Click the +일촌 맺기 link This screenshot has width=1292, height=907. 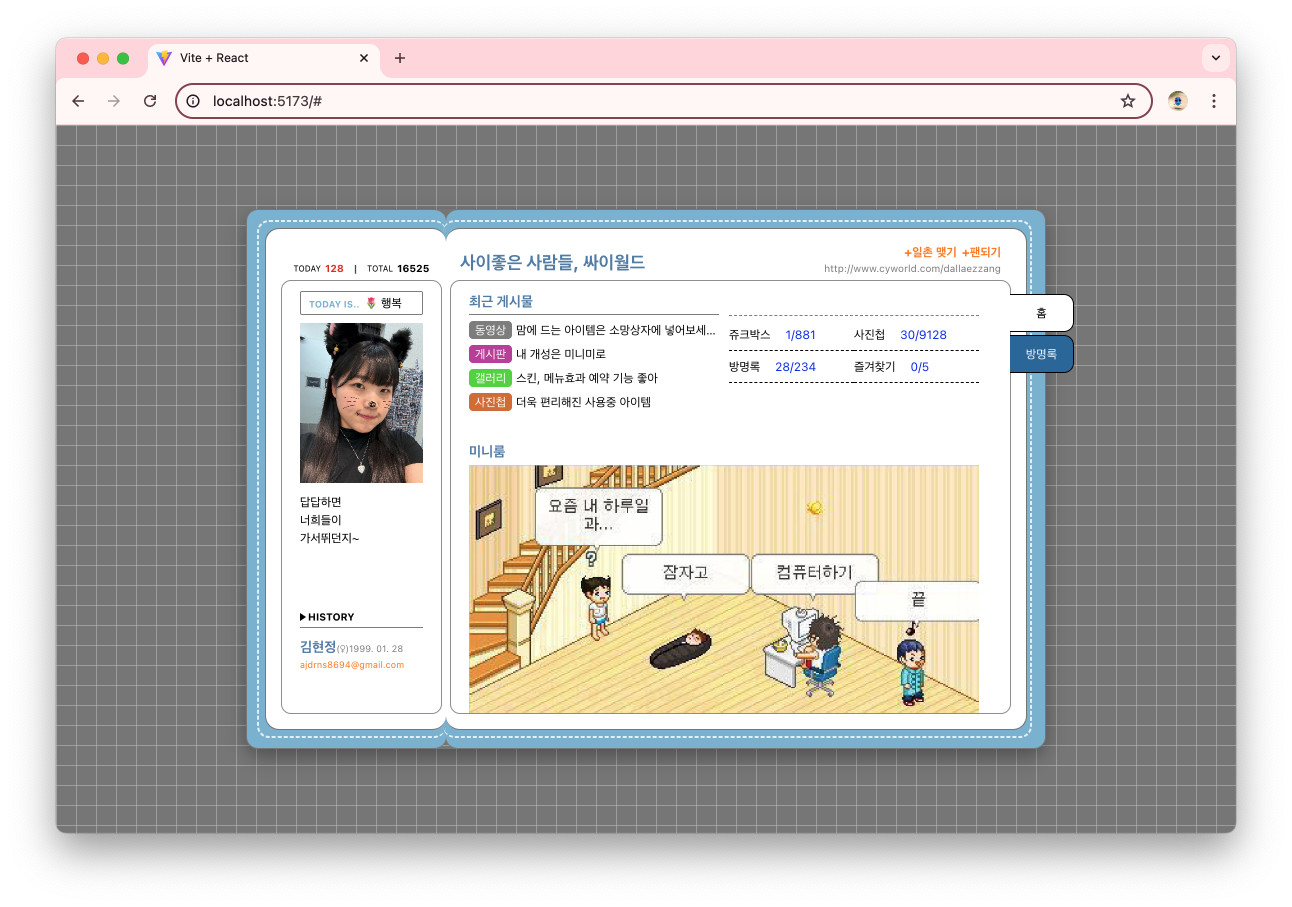pos(930,252)
